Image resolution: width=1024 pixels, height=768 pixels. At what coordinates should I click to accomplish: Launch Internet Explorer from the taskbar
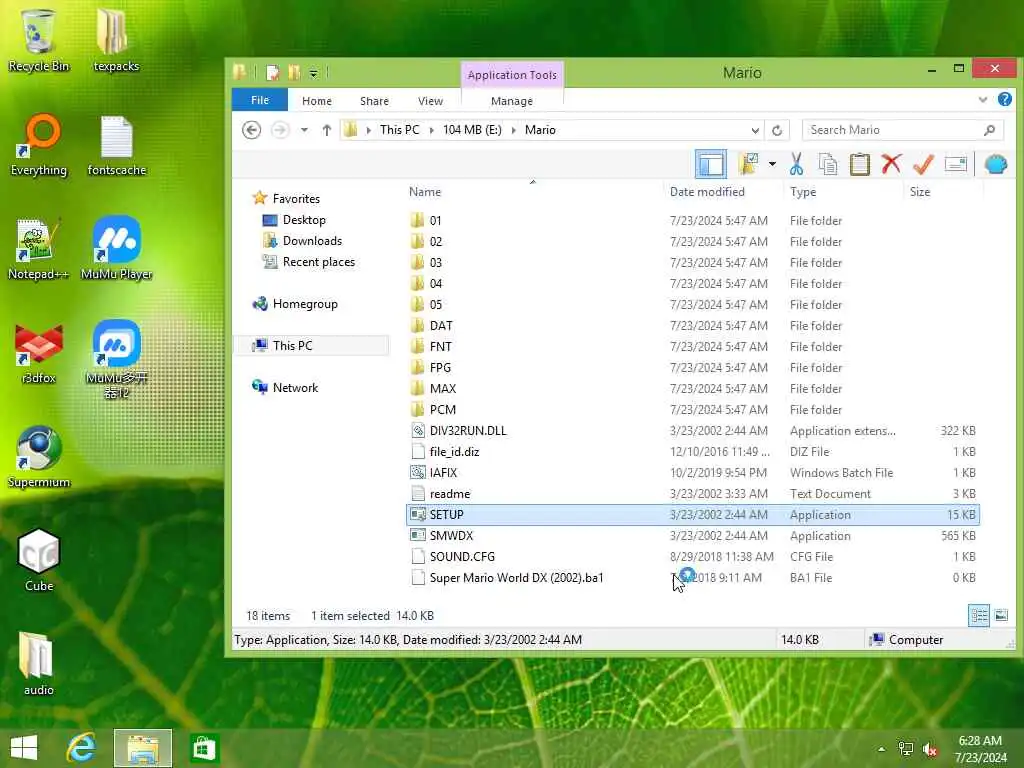click(82, 748)
